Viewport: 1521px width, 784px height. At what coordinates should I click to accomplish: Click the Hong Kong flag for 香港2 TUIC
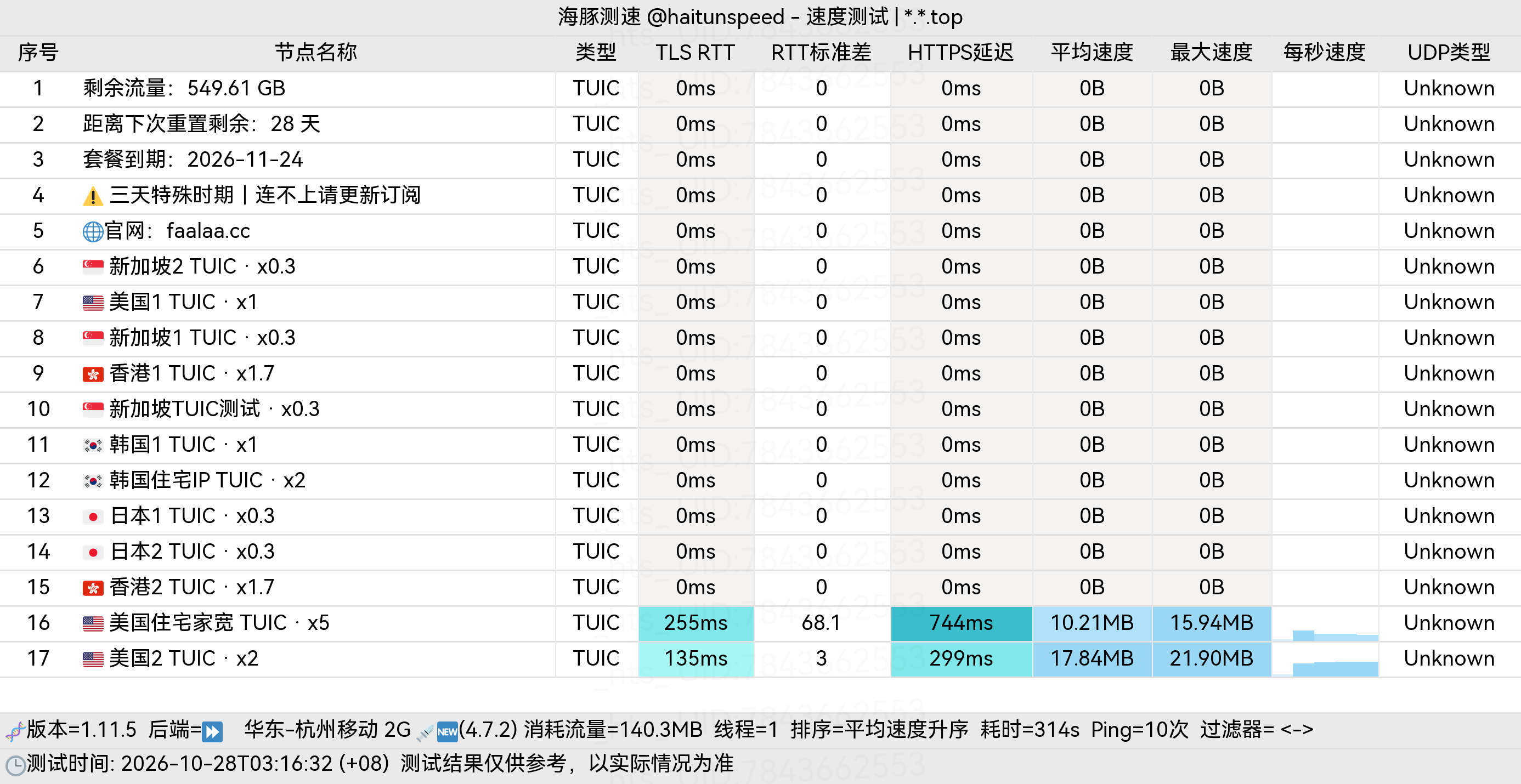tap(93, 588)
